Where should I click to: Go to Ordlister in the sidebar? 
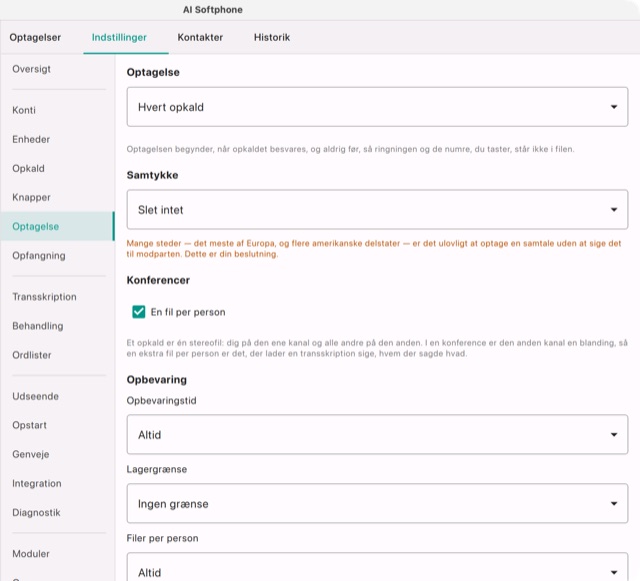[x=32, y=355]
